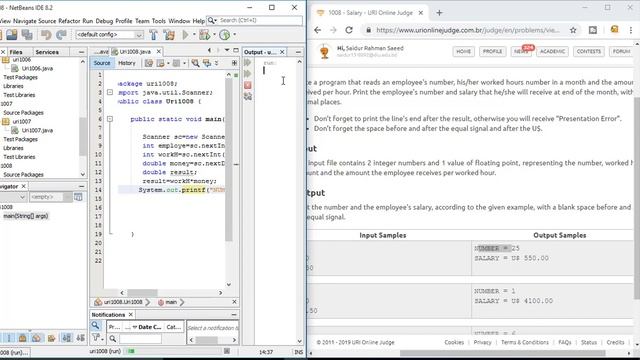Click the Notifications search text field
Screen dimensions: 640x360
click(140, 338)
